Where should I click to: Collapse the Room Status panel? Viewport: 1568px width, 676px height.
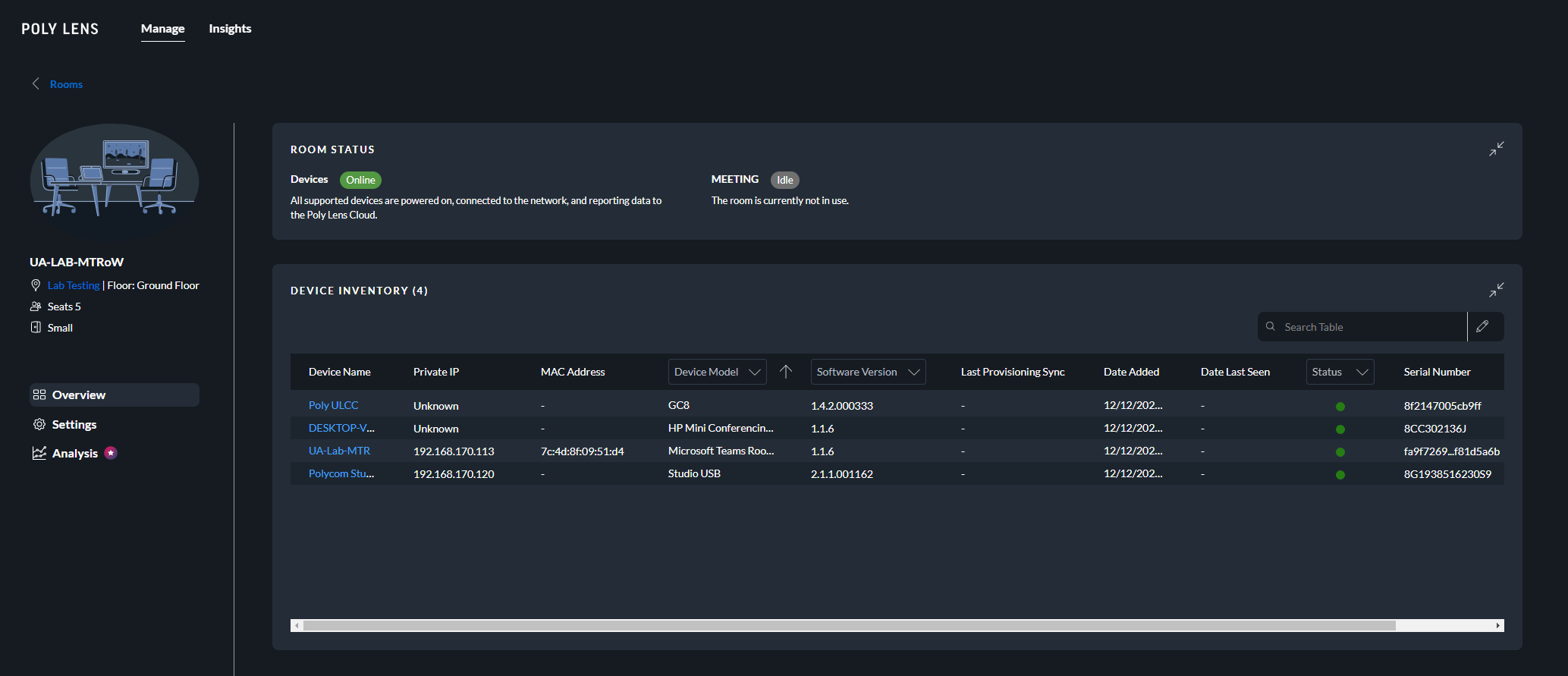tap(1496, 149)
